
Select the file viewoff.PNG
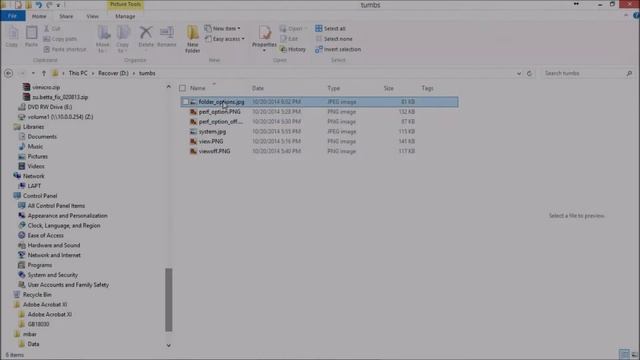[214, 151]
